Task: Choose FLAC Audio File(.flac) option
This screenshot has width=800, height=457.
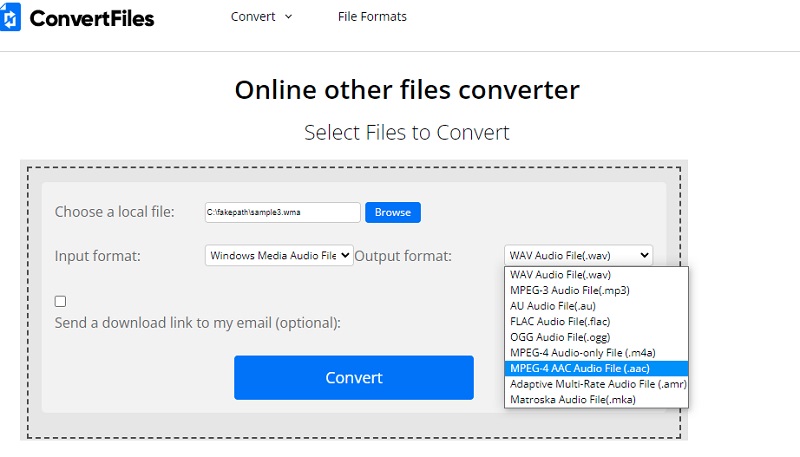Action: click(x=596, y=321)
